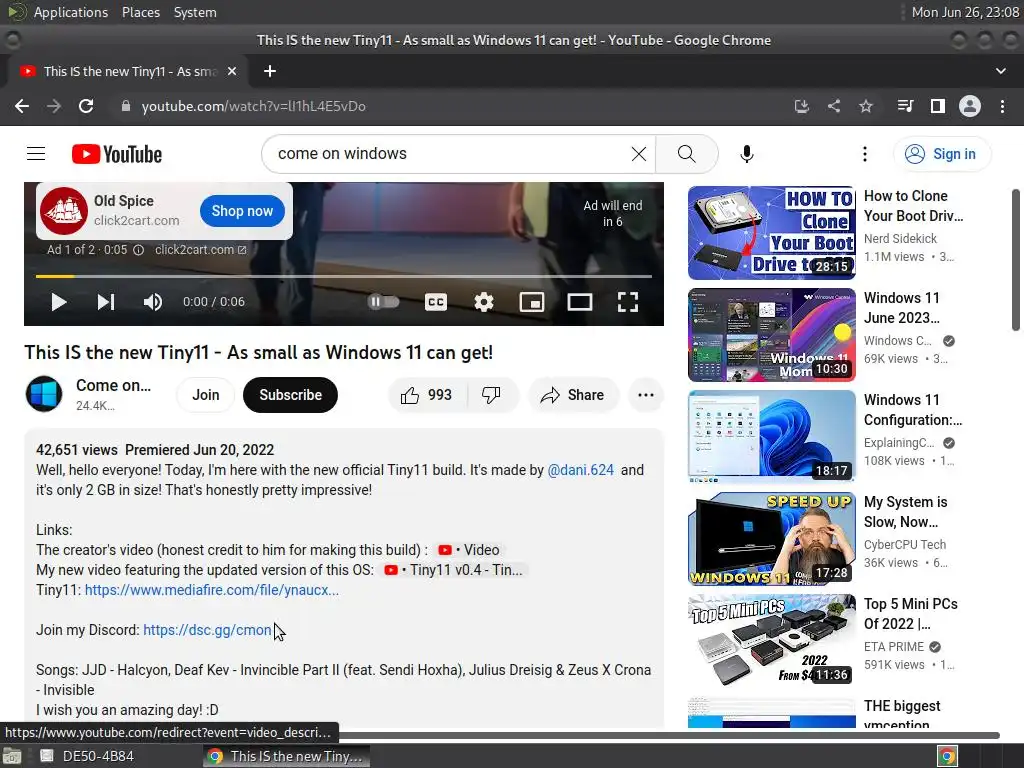Enter full screen mode
1024x768 pixels.
(x=628, y=302)
